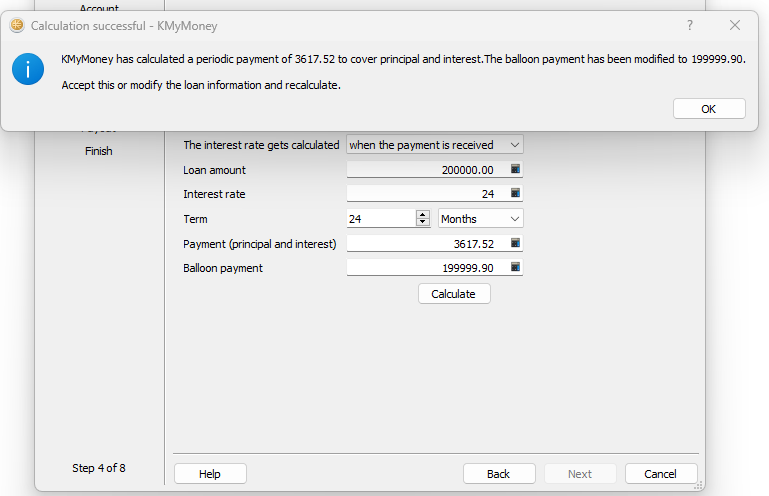Decrease the Term value with down arrow
This screenshot has height=496, width=769.
click(x=421, y=223)
